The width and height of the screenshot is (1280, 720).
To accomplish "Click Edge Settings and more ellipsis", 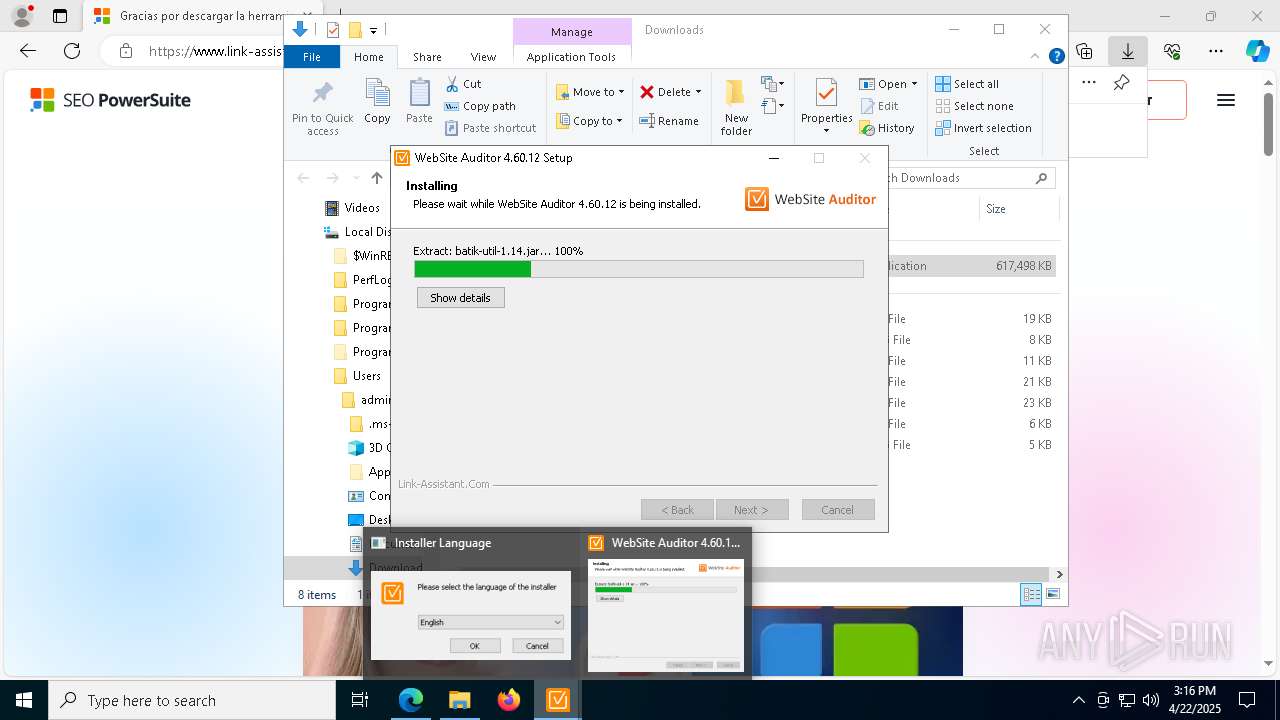I will (x=1216, y=51).
